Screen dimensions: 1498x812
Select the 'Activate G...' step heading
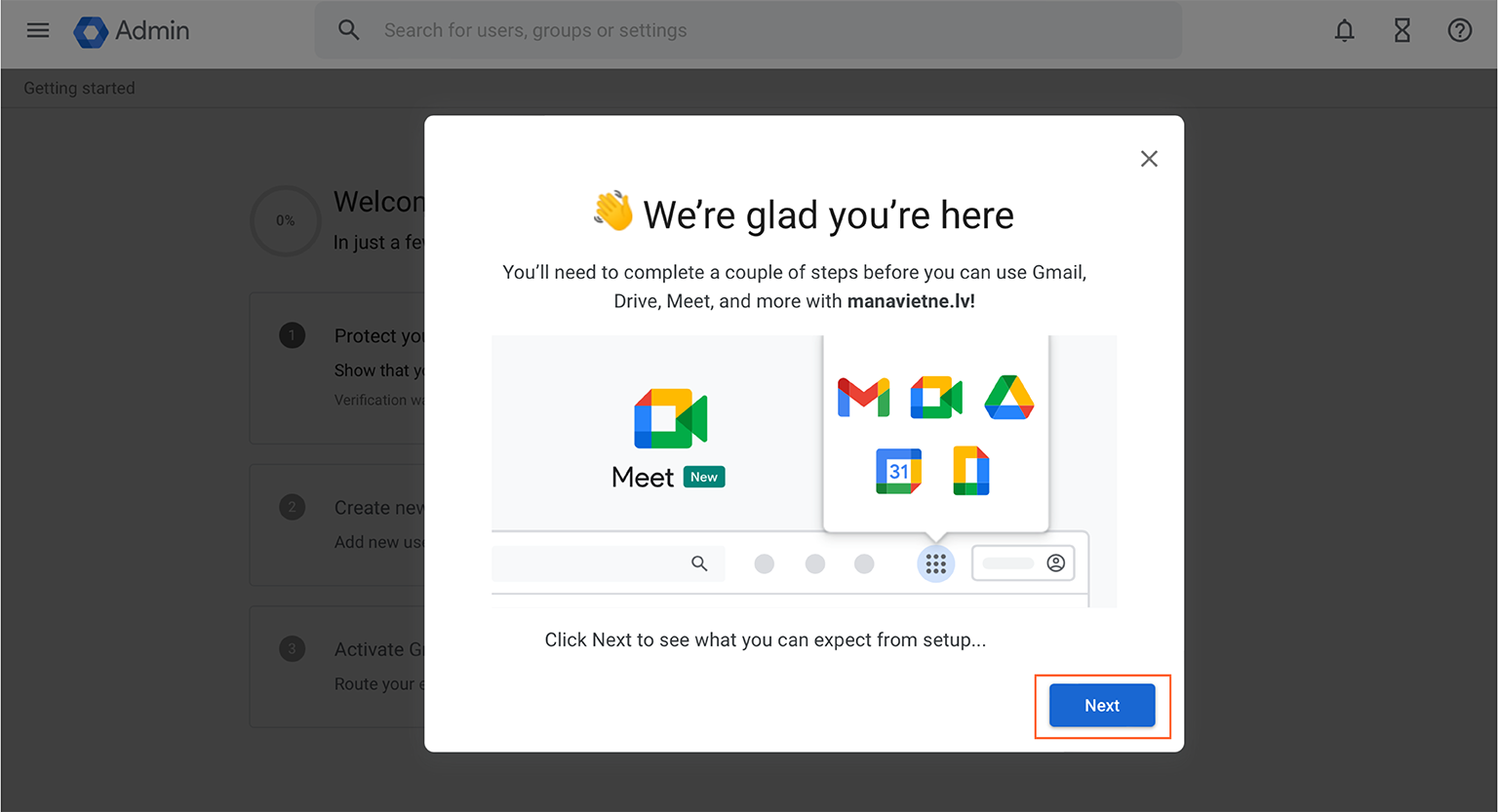[x=379, y=650]
